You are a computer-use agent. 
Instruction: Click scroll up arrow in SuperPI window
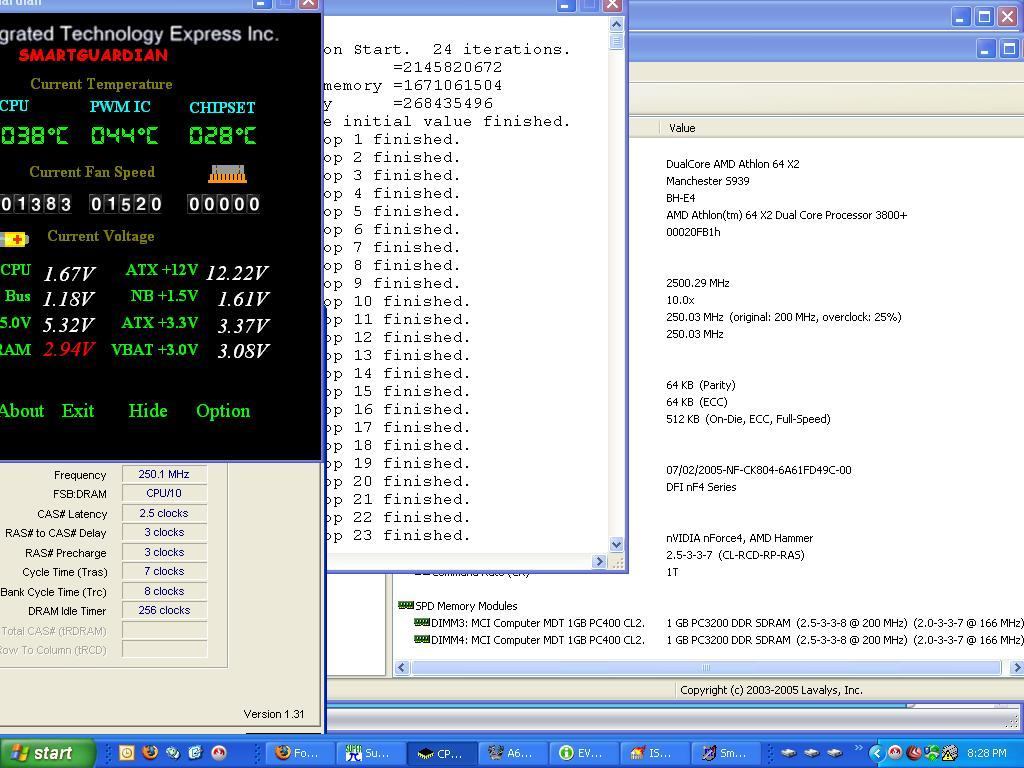616,25
